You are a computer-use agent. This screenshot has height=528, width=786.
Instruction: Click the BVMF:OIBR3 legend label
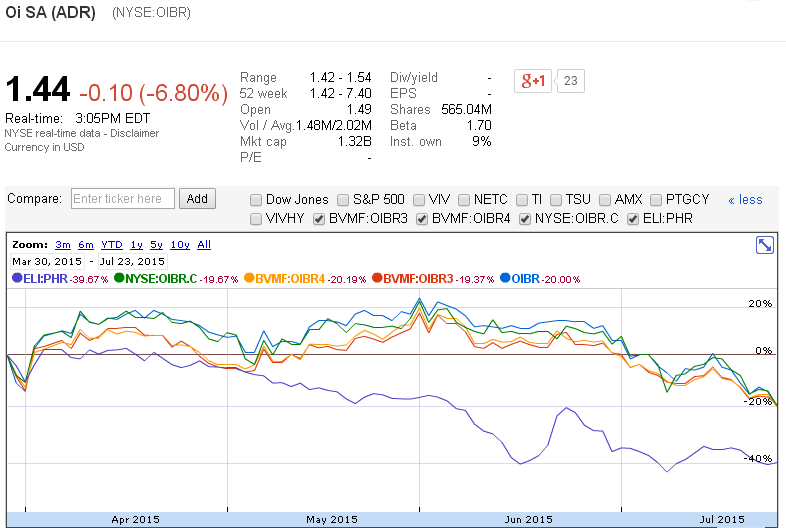(x=418, y=279)
